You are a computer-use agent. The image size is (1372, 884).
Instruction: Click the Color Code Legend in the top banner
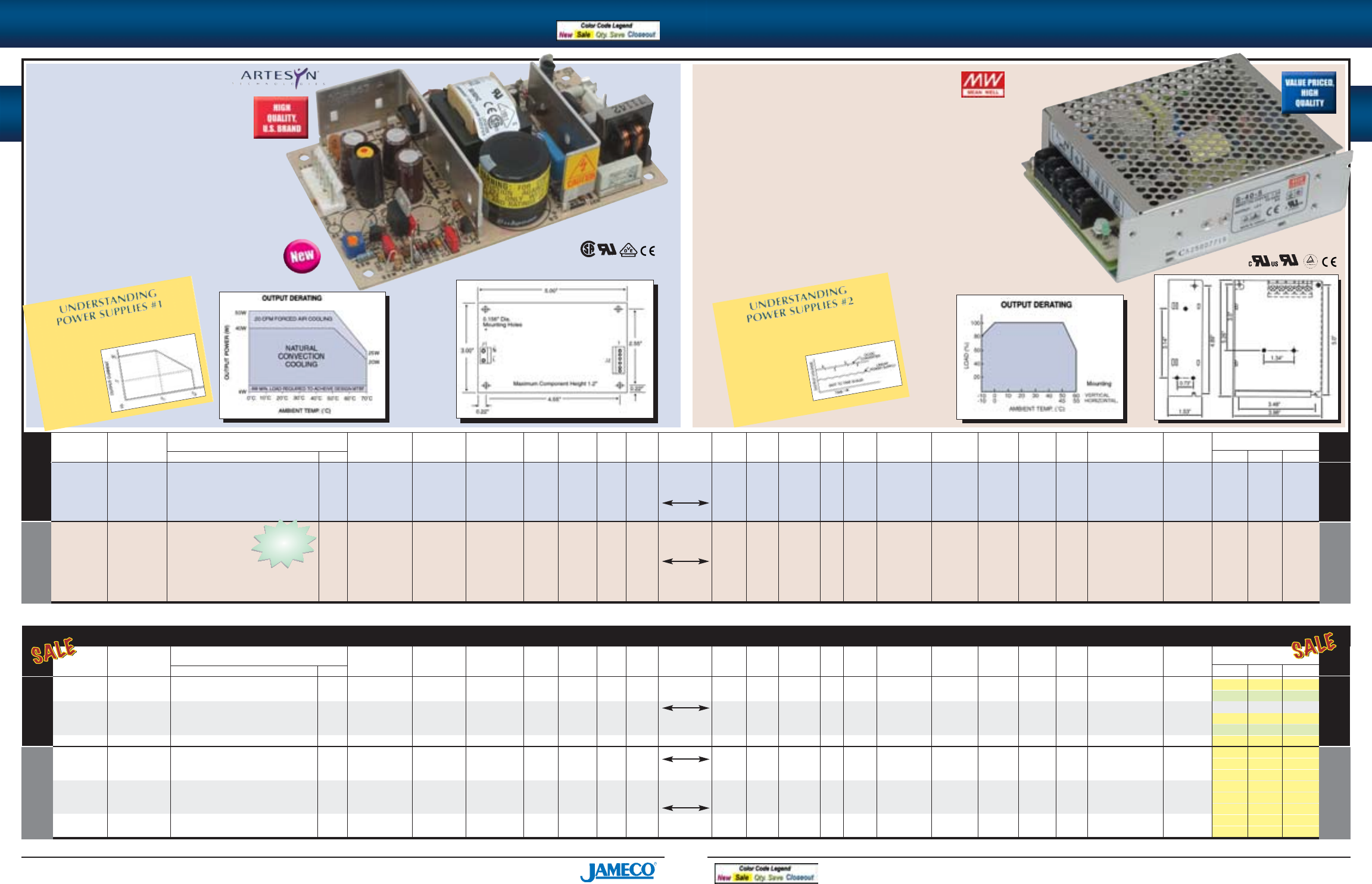pyautogui.click(x=608, y=30)
